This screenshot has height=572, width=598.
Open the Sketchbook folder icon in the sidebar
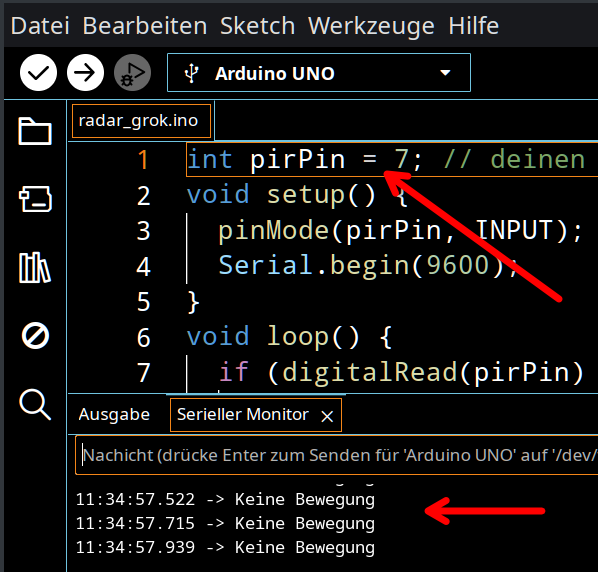(35, 131)
